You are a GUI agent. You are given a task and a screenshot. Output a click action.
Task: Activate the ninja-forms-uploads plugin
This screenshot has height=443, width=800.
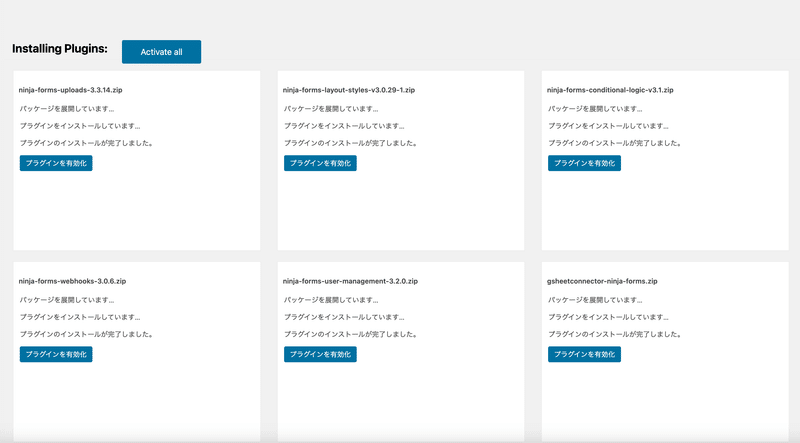click(56, 163)
